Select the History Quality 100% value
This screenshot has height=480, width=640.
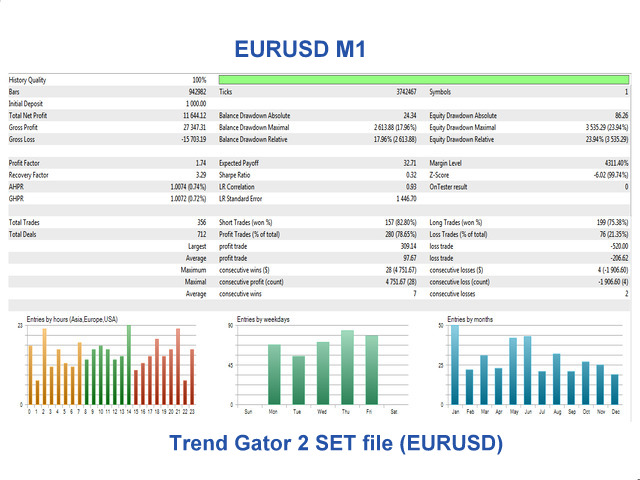click(199, 80)
